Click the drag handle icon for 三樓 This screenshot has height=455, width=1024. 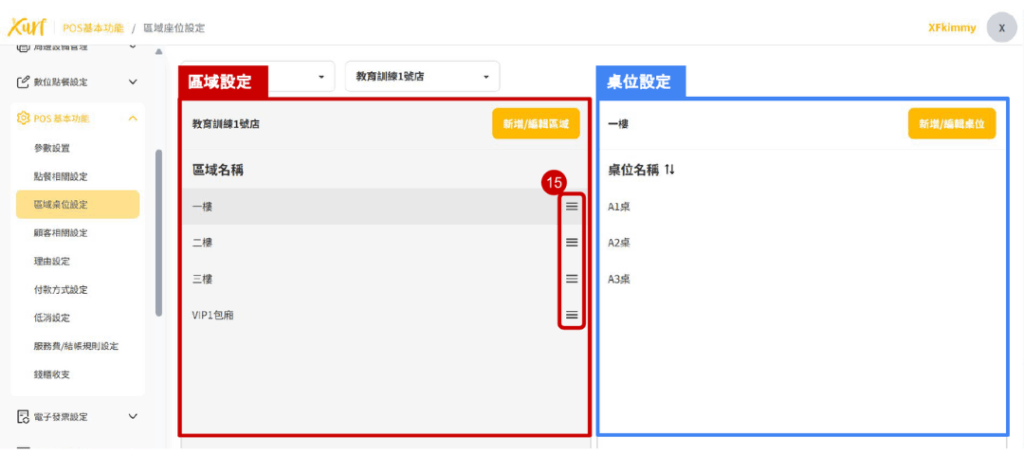click(572, 279)
